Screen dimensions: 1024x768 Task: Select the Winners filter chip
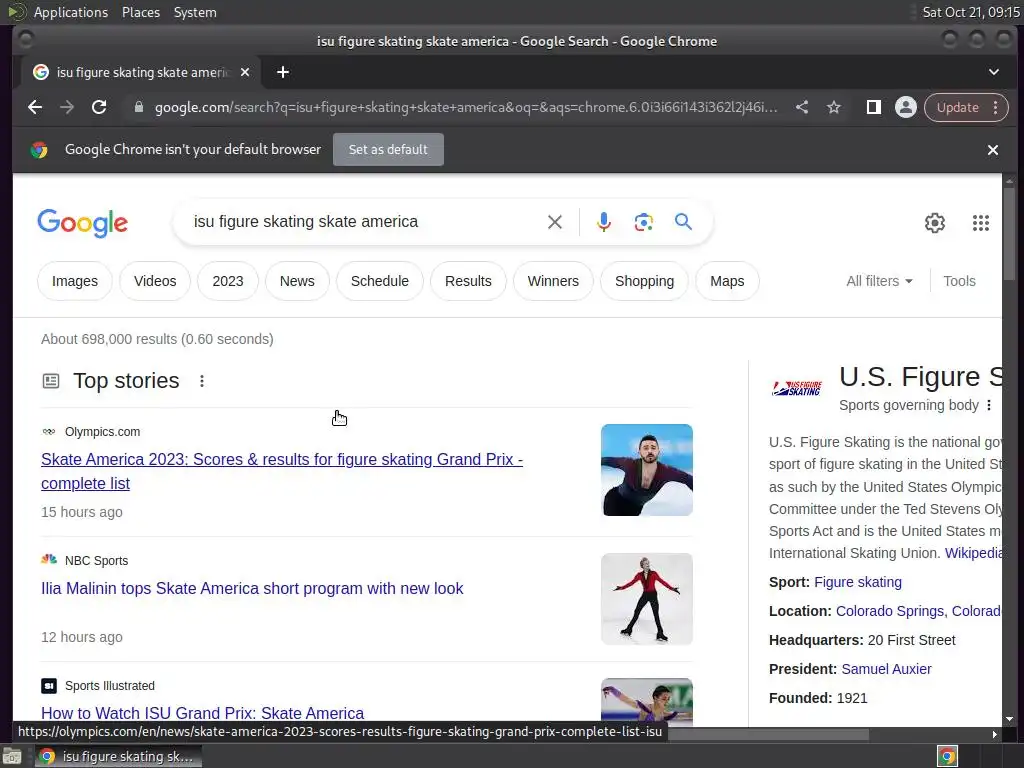(553, 281)
